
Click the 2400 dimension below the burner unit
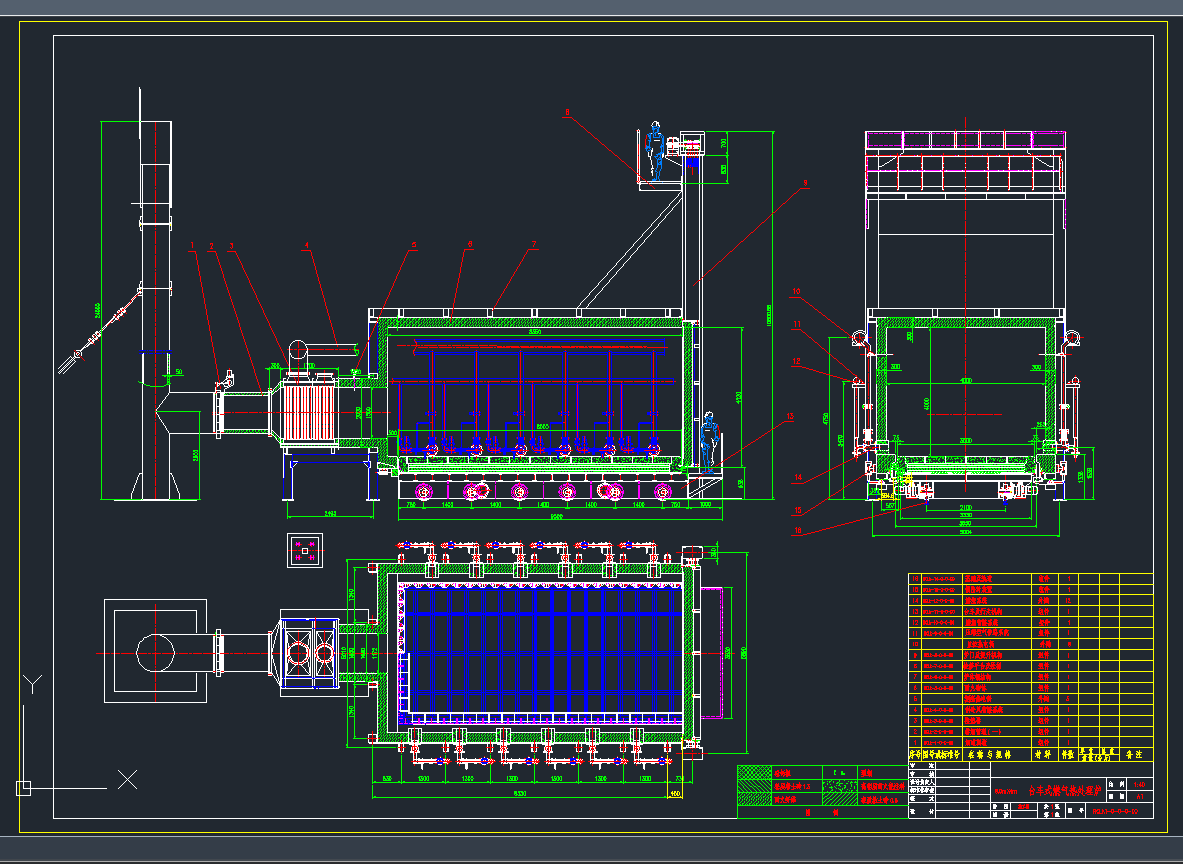click(329, 513)
